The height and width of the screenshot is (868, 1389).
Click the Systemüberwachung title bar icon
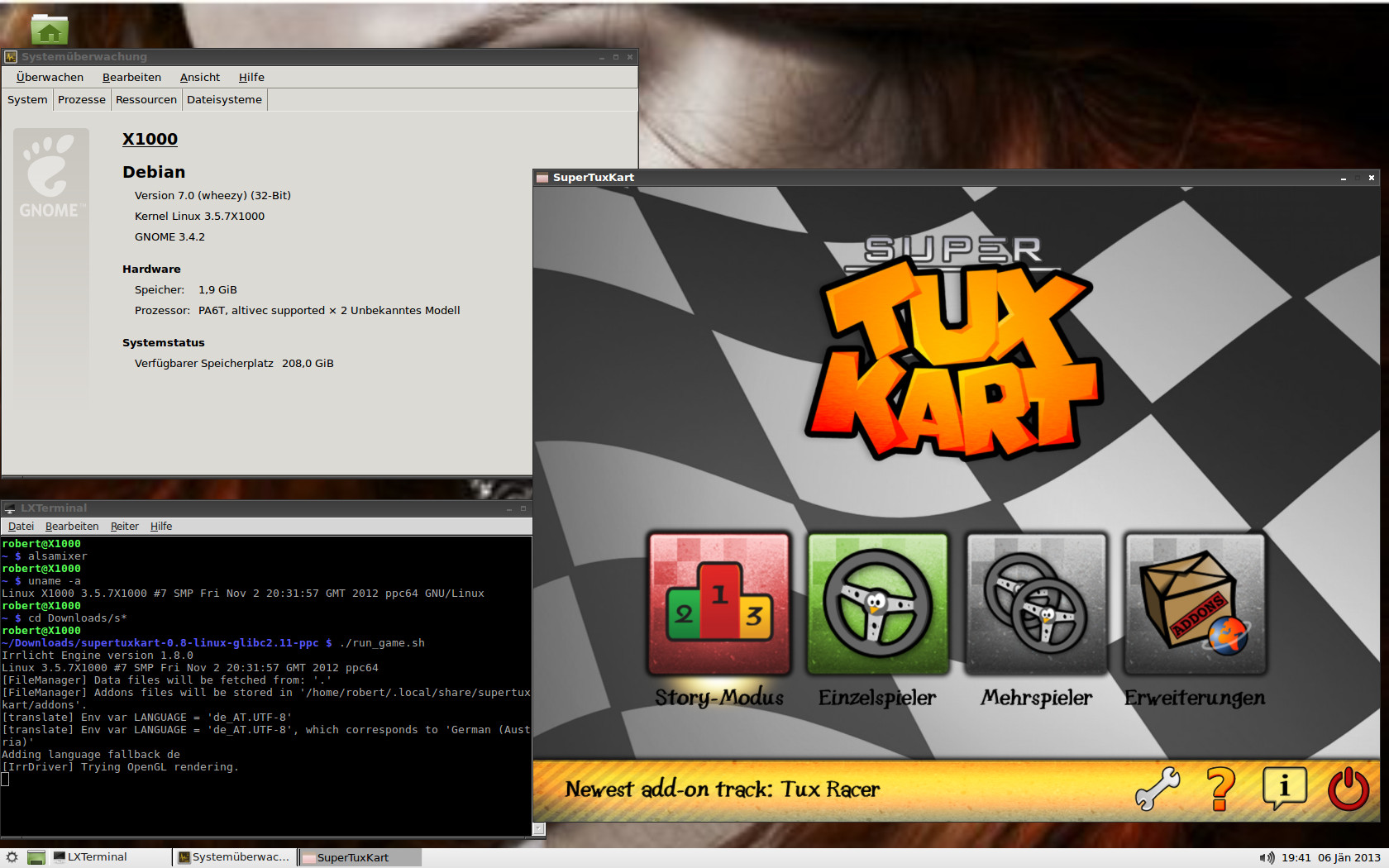click(x=11, y=57)
